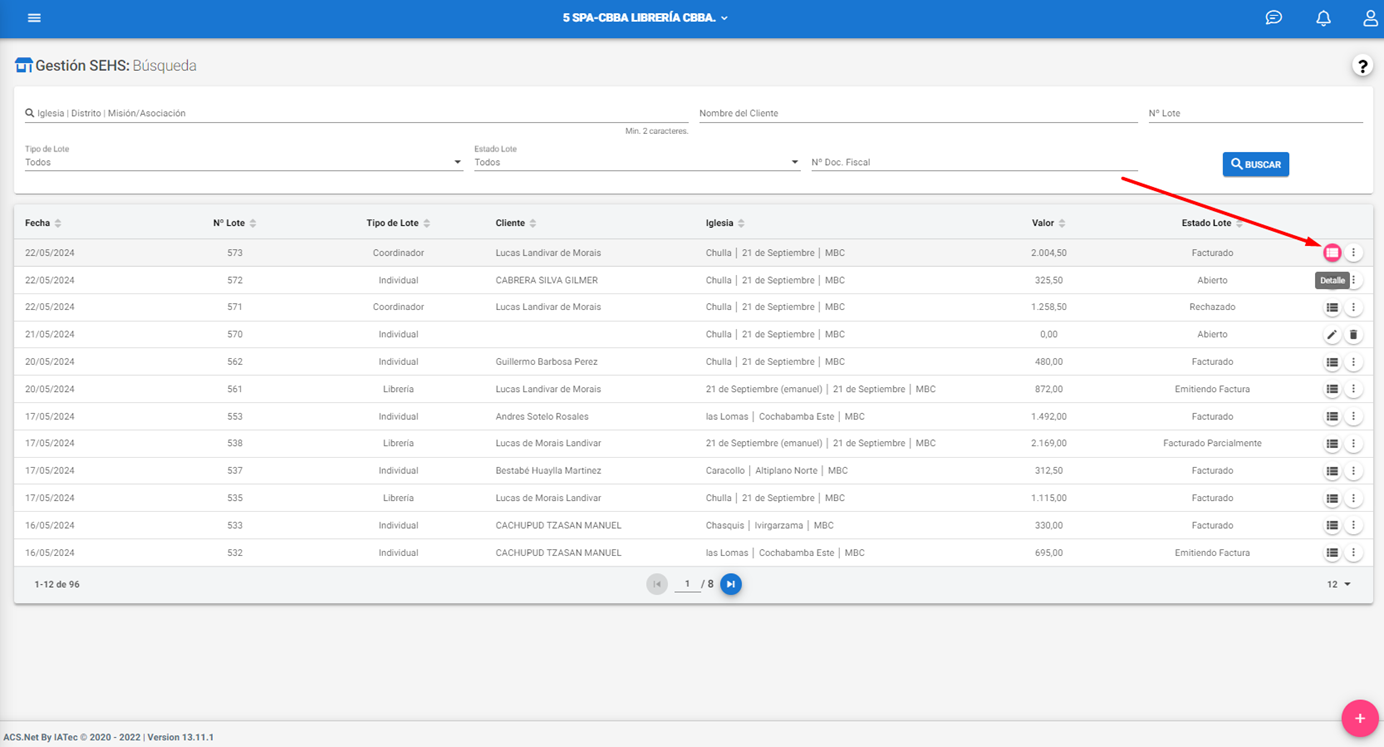Screen dimensions: 1384x747
Task: Click client Bestabé Huaylla Martinez
Action: click(548, 470)
